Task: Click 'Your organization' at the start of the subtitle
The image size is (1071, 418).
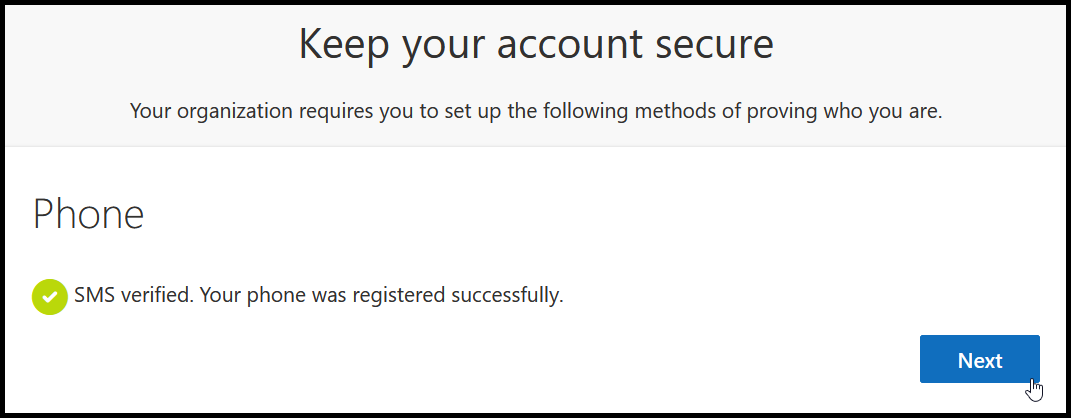Action: pos(208,111)
